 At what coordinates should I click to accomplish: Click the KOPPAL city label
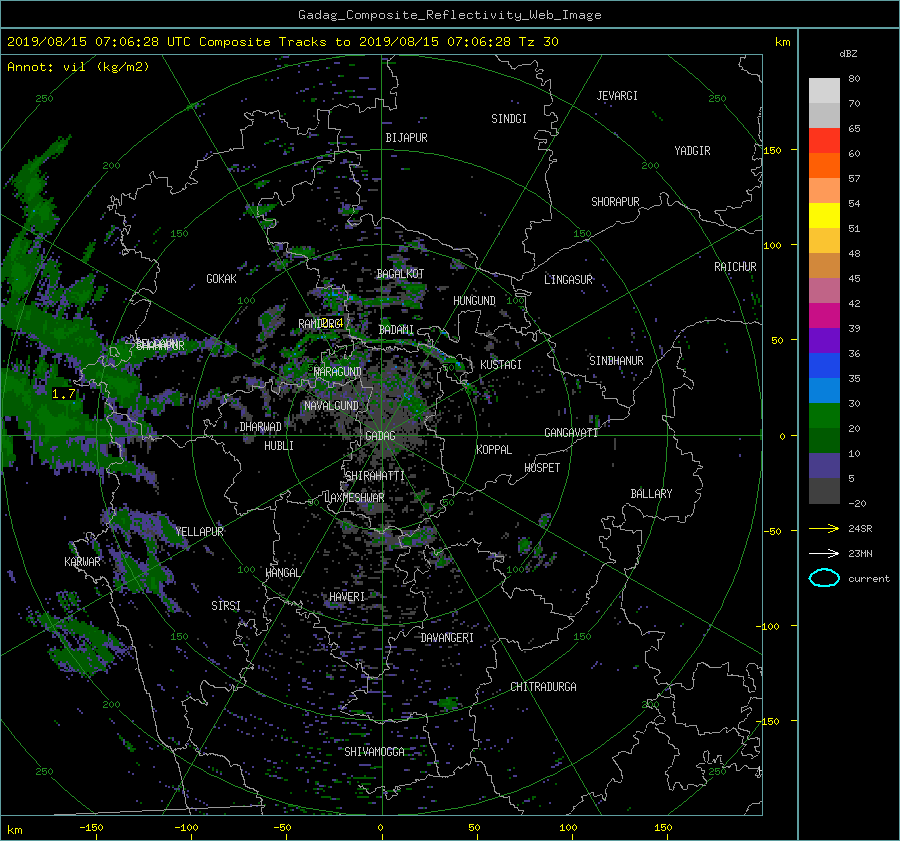click(494, 450)
